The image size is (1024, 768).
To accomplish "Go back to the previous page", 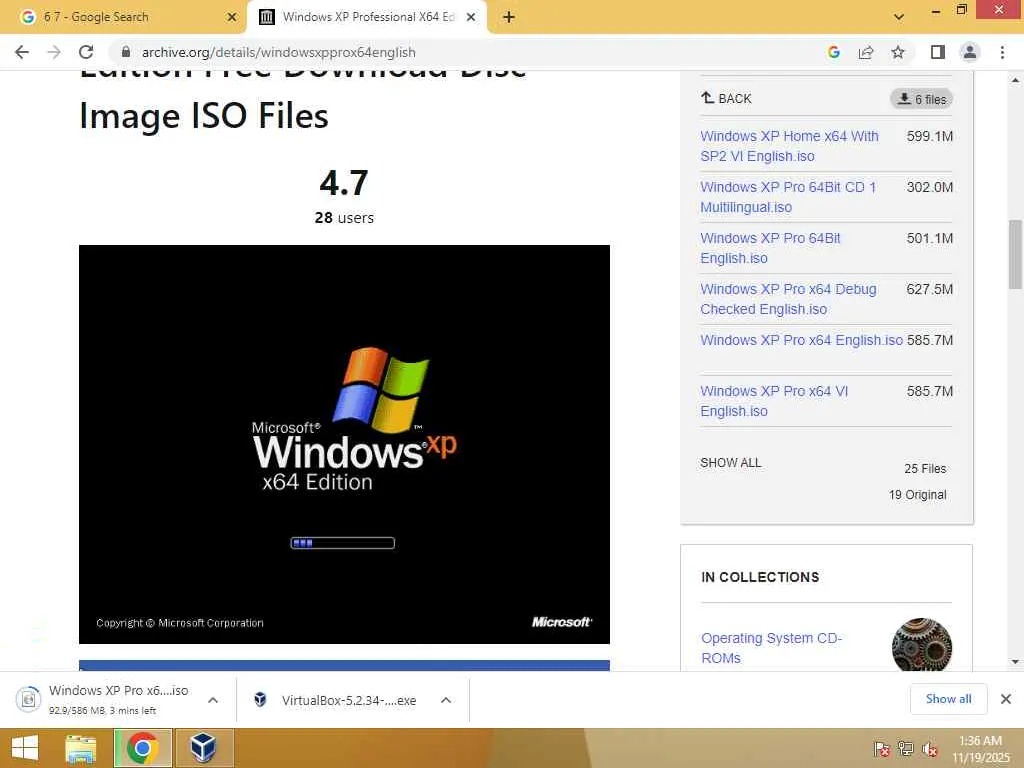I will tap(22, 52).
